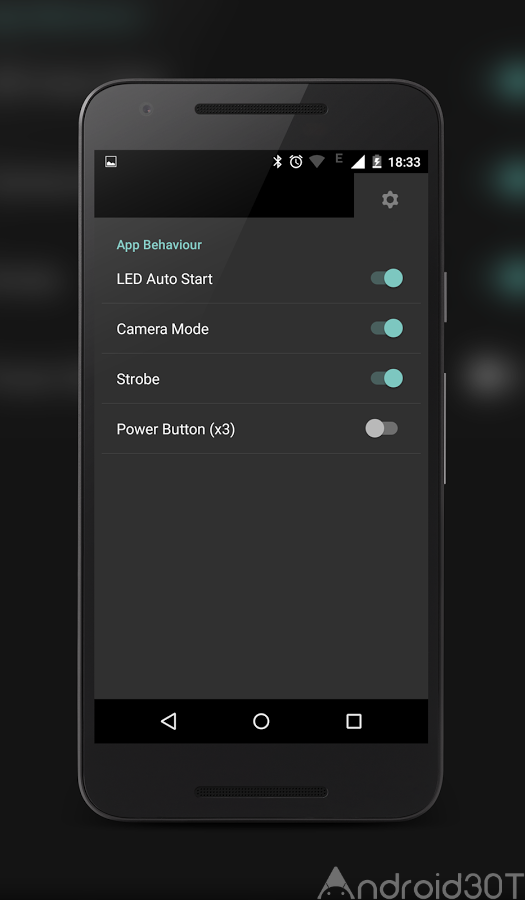Turn off Camera Mode switch
Screen dimensions: 525x900
coord(387,328)
